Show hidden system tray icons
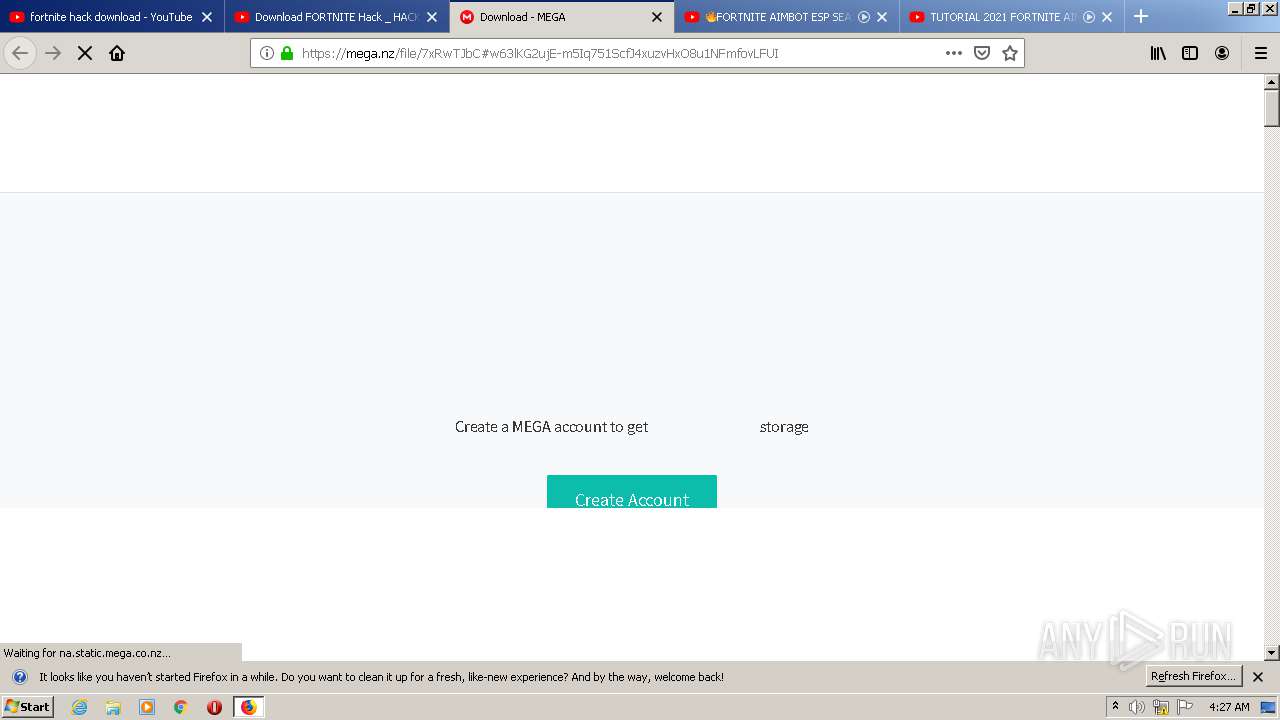 [1116, 707]
